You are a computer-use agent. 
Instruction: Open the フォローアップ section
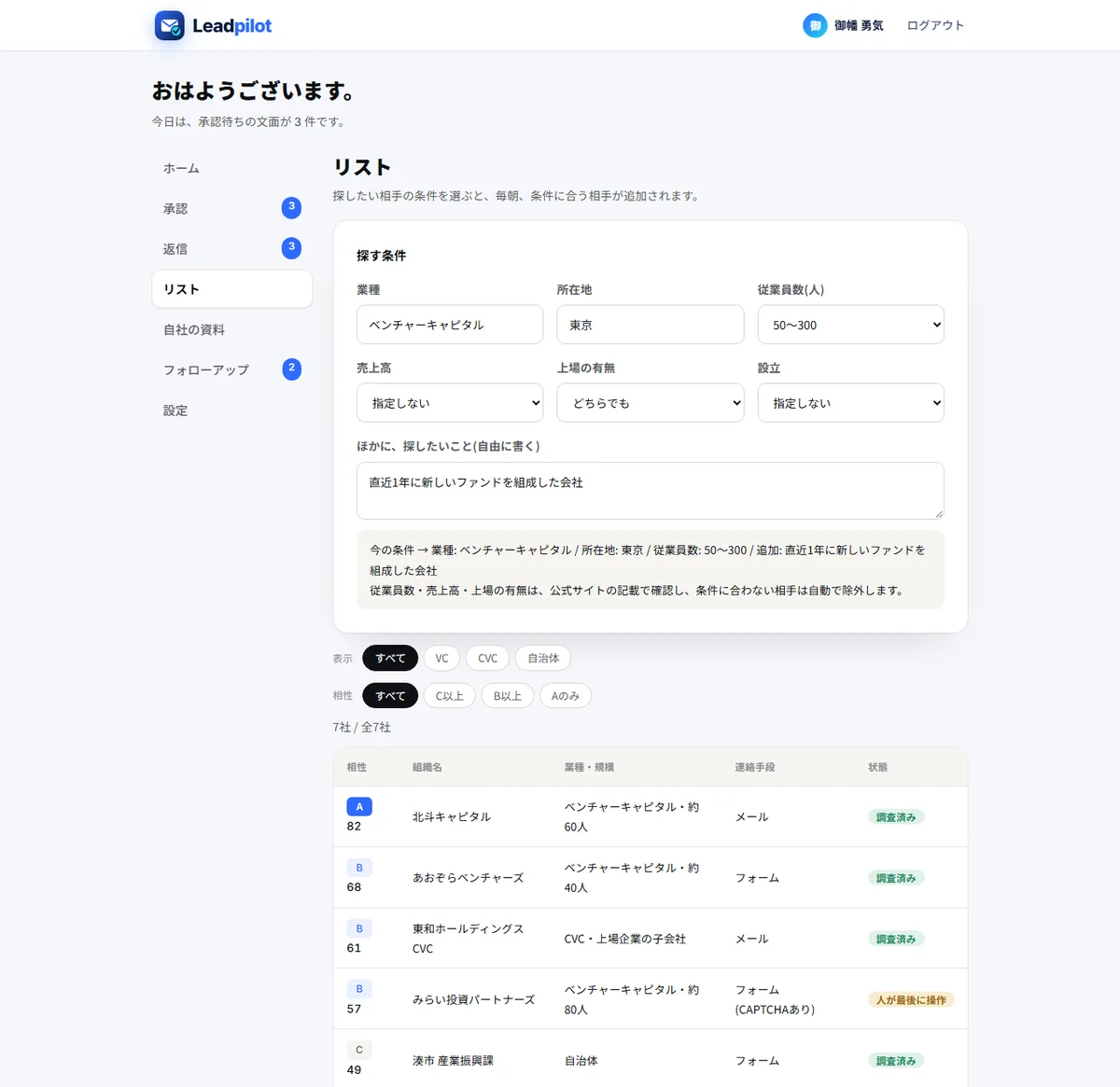[231, 369]
